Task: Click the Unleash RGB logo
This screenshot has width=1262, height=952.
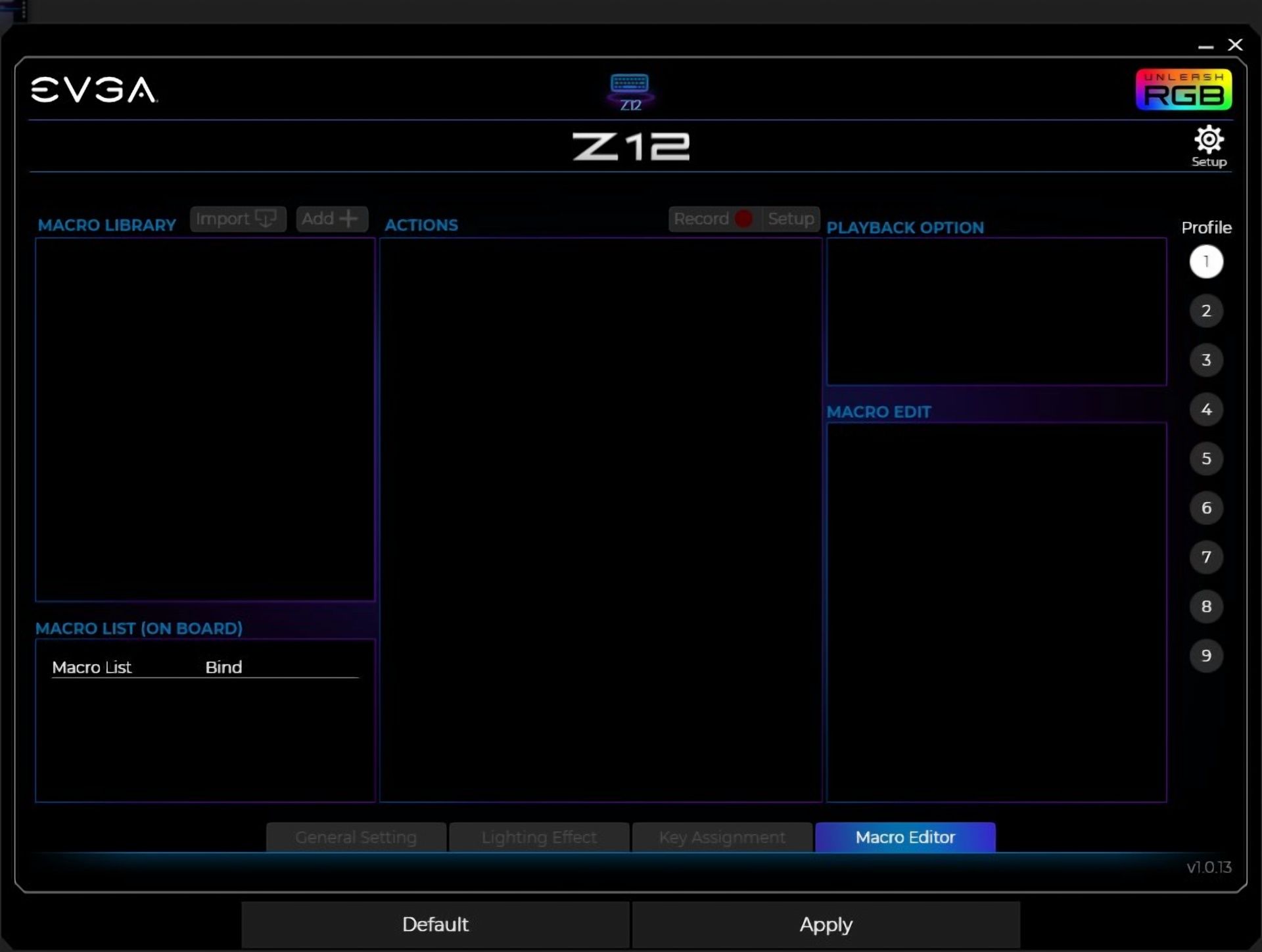Action: click(1184, 89)
